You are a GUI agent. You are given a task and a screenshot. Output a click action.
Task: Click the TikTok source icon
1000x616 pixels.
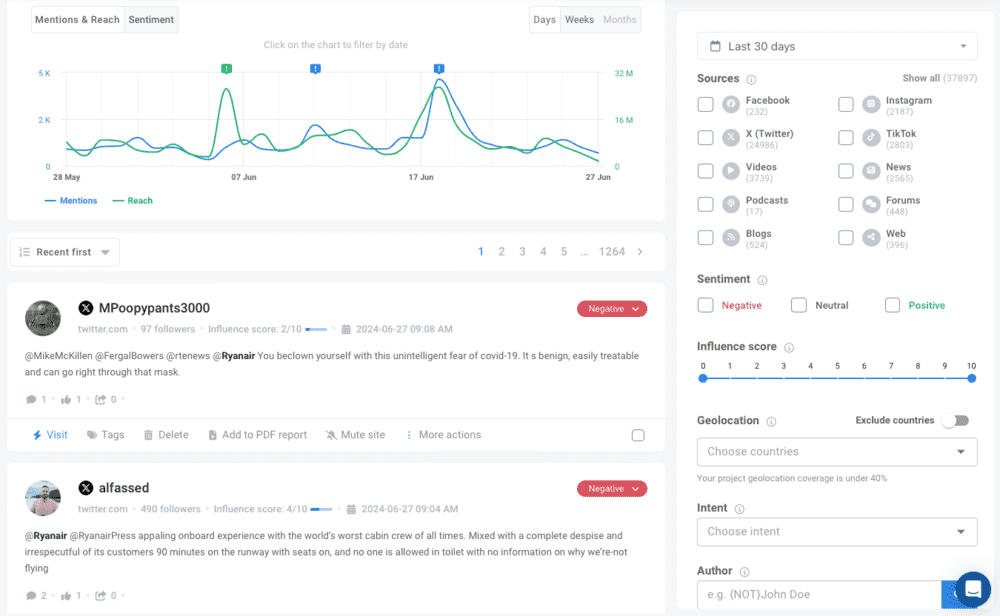coord(871,137)
